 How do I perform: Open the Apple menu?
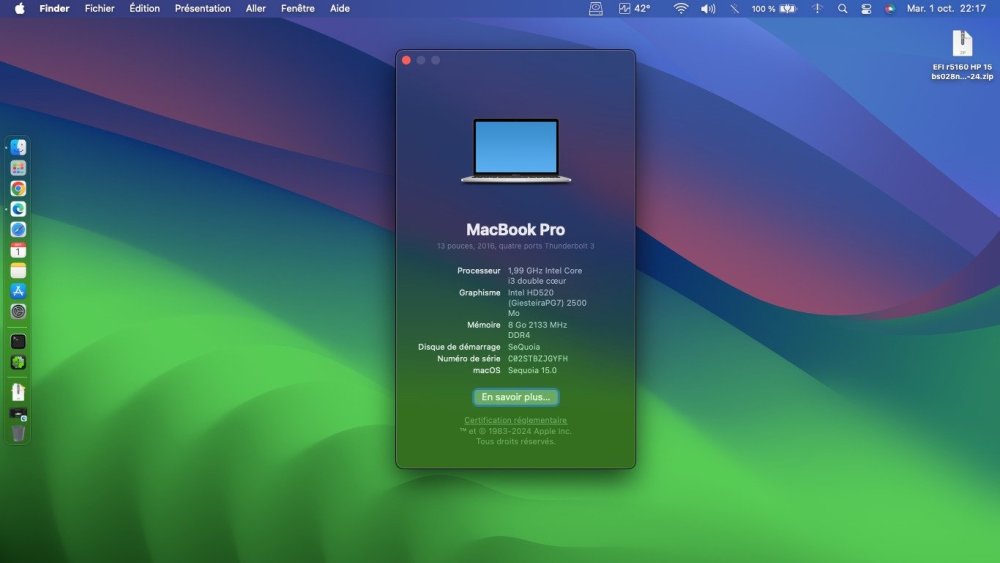click(20, 8)
